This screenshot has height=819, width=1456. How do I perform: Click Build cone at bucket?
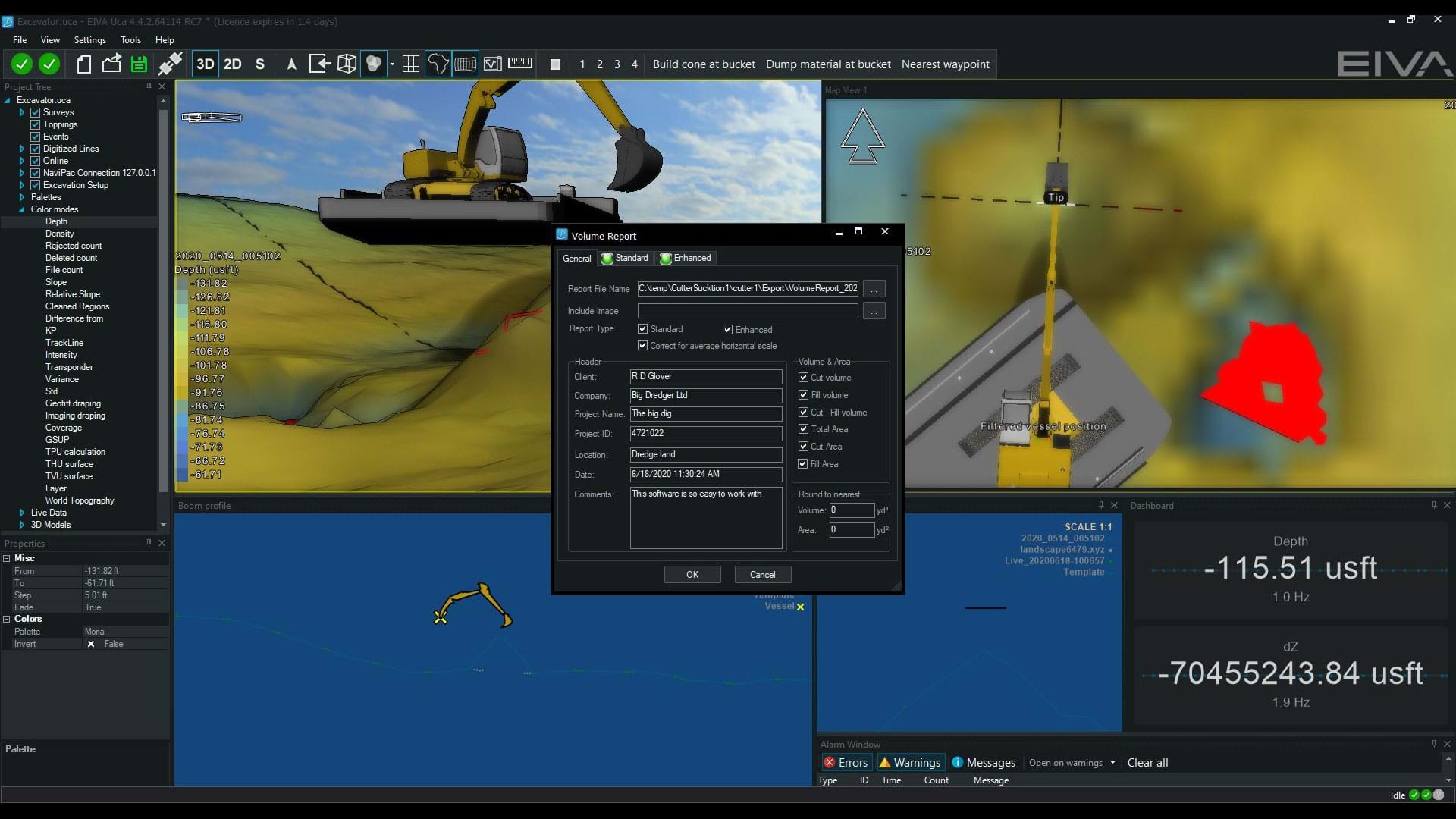[704, 64]
